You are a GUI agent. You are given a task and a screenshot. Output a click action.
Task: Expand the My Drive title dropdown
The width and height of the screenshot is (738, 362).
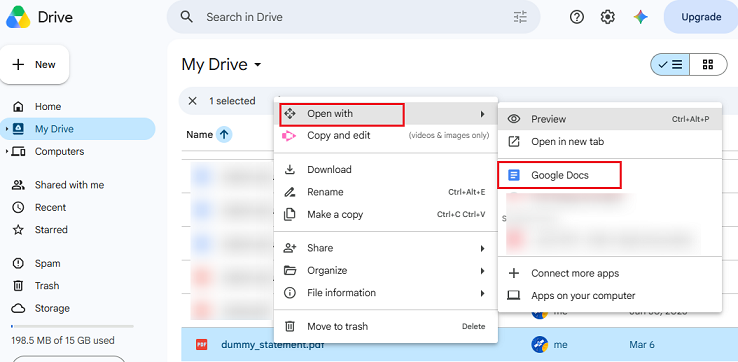[x=257, y=65]
